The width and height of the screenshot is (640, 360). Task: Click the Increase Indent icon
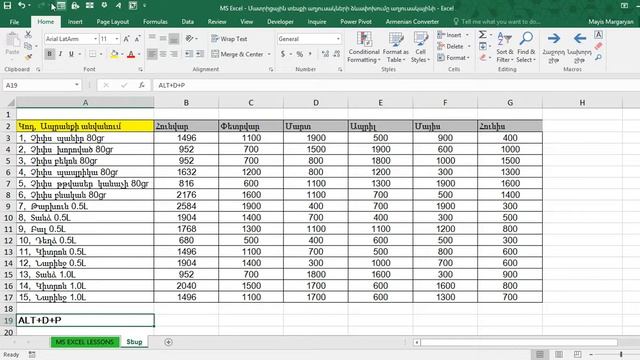click(x=200, y=54)
